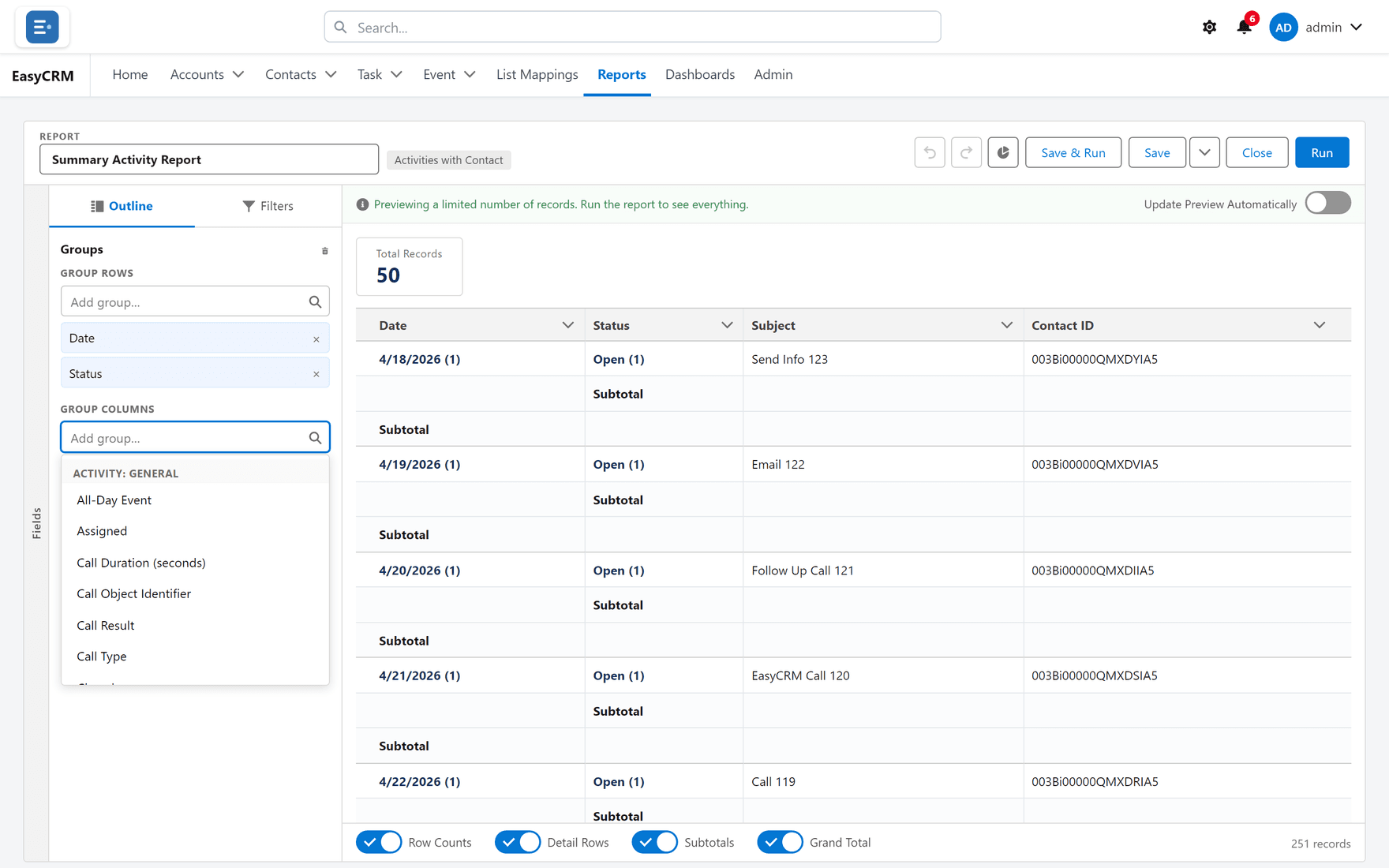Open Date column header menu chevron
Image resolution: width=1389 pixels, height=868 pixels.
click(567, 325)
